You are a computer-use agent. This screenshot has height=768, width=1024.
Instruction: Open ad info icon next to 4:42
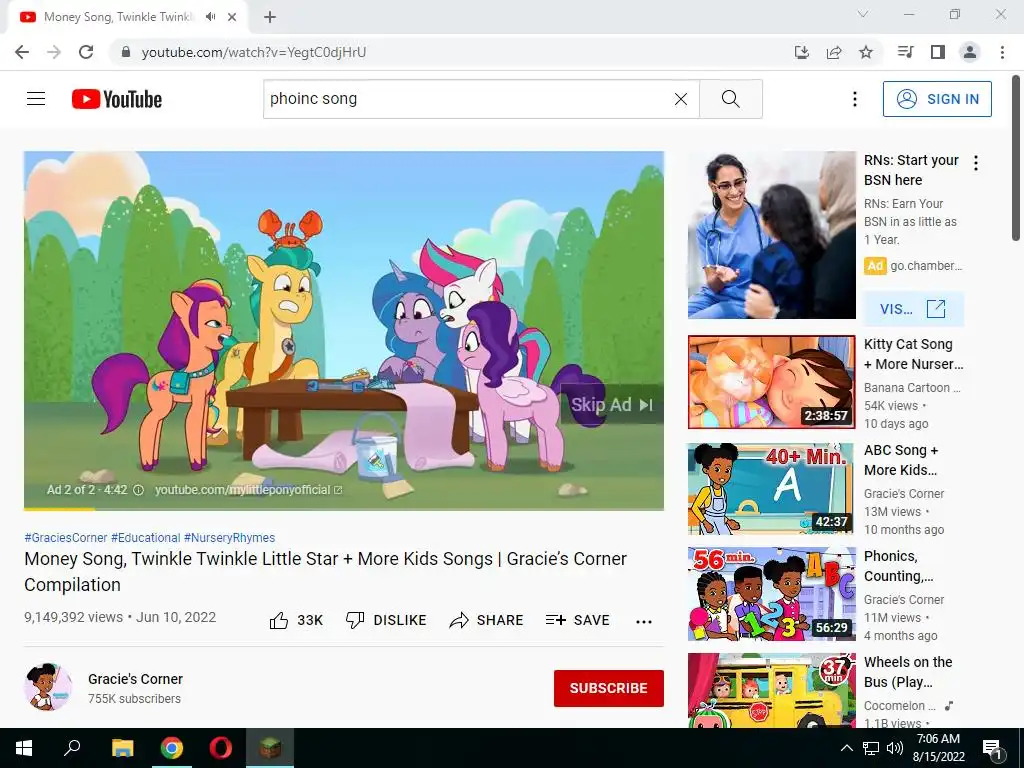[x=138, y=490]
